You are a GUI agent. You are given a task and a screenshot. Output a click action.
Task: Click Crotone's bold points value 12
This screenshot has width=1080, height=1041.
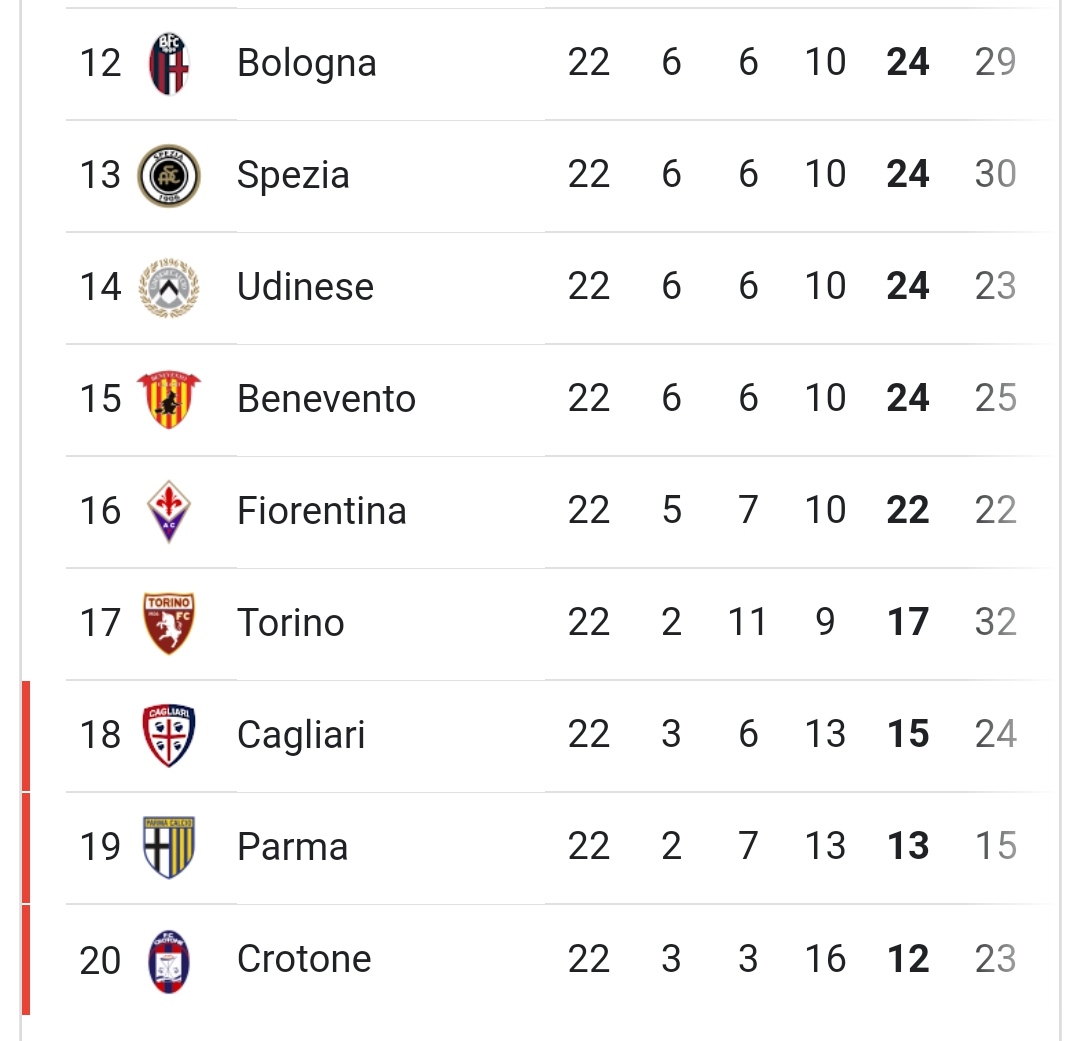[907, 959]
